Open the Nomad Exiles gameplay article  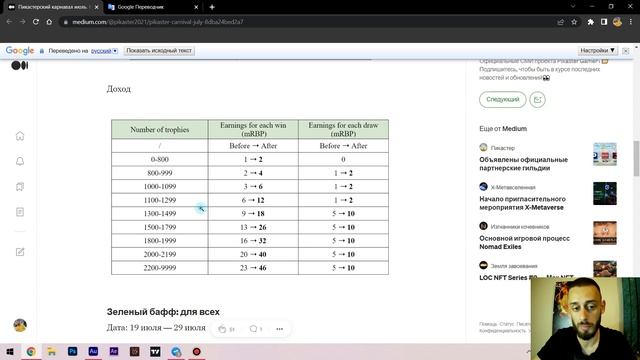524,242
